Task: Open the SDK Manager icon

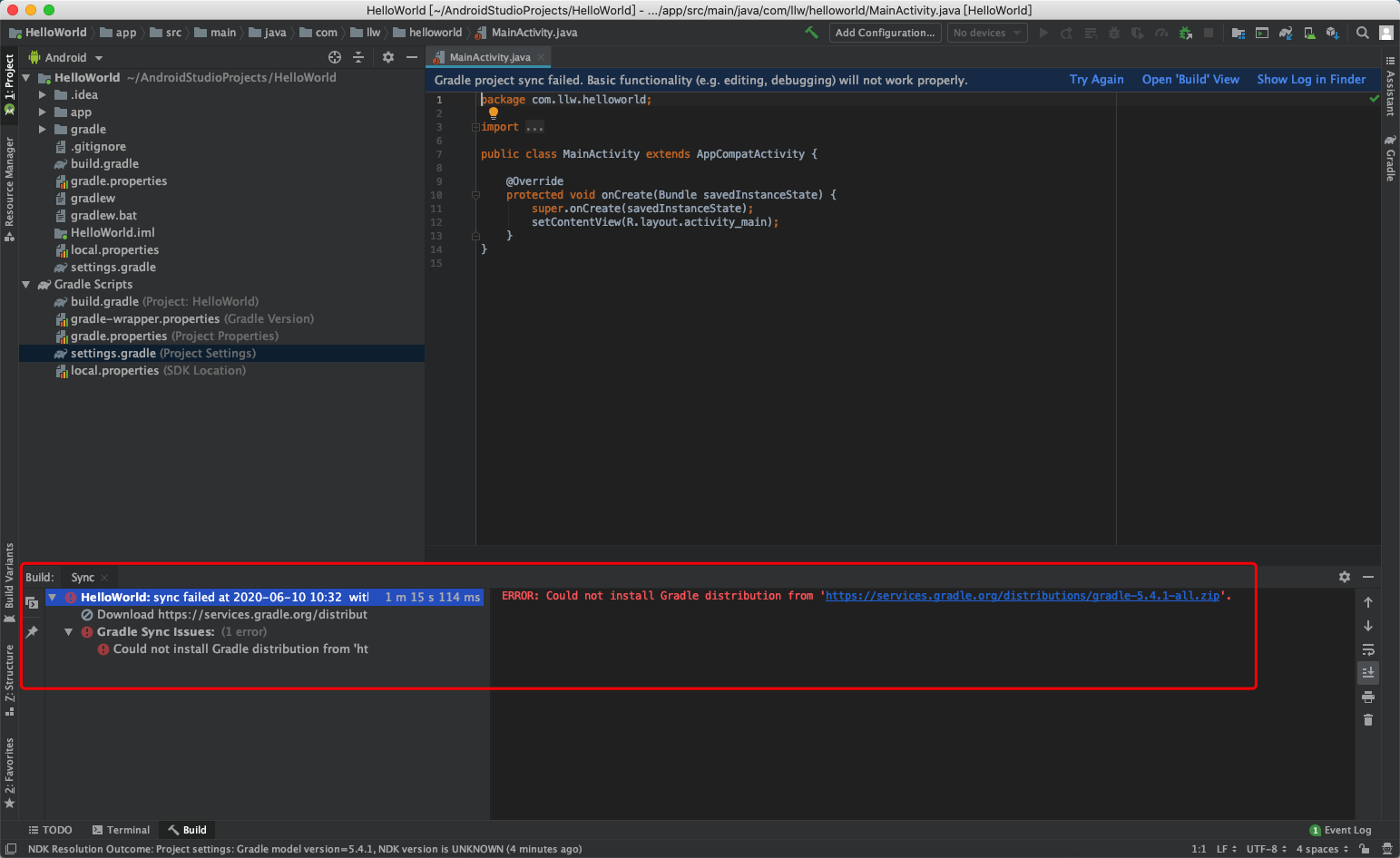Action: coord(1332,33)
